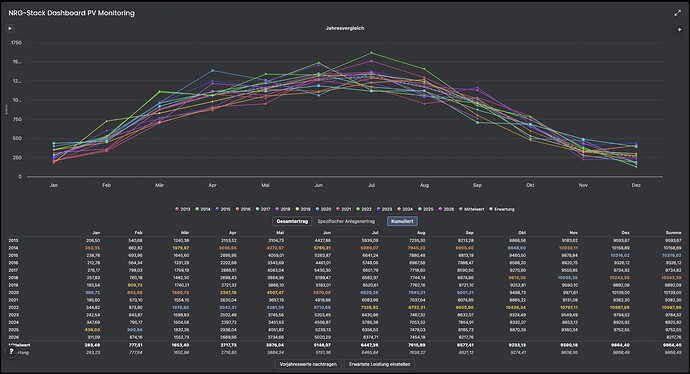This screenshot has width=690, height=374.
Task: Toggle the 2013 series in the legend
Action: pos(183,209)
